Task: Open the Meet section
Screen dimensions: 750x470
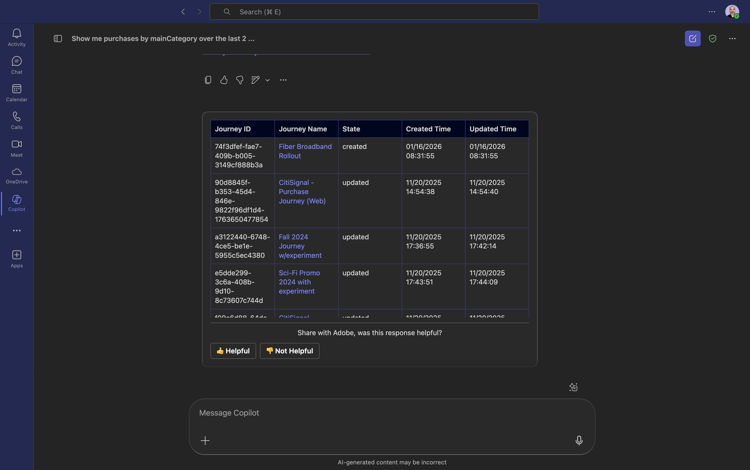Action: coord(17,148)
